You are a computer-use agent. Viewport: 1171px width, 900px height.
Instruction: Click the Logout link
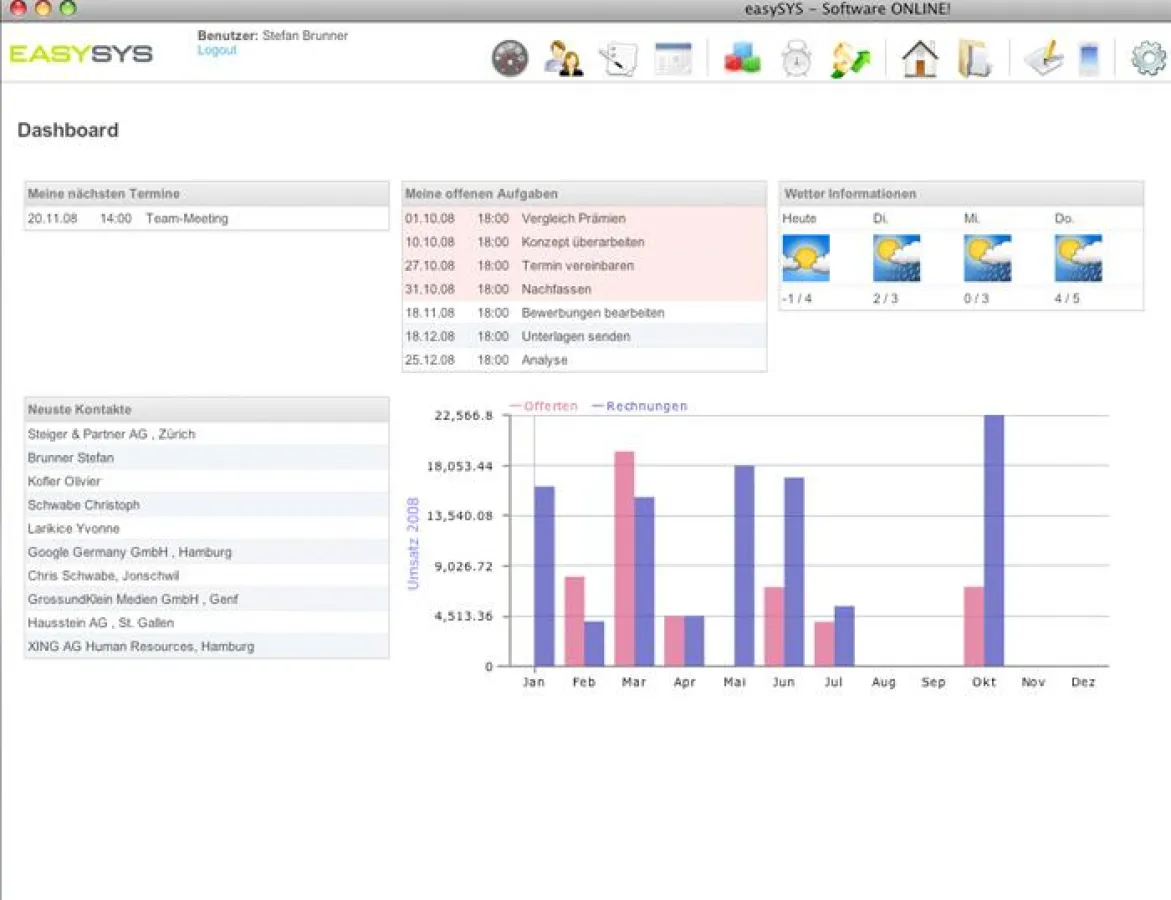(x=217, y=50)
